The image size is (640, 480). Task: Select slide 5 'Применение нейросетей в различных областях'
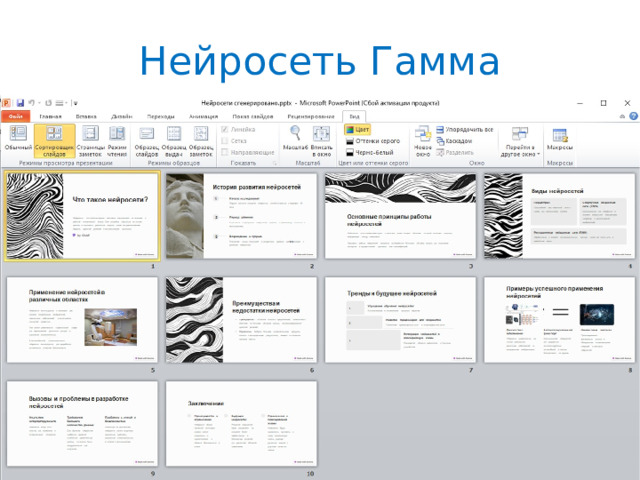coord(82,320)
